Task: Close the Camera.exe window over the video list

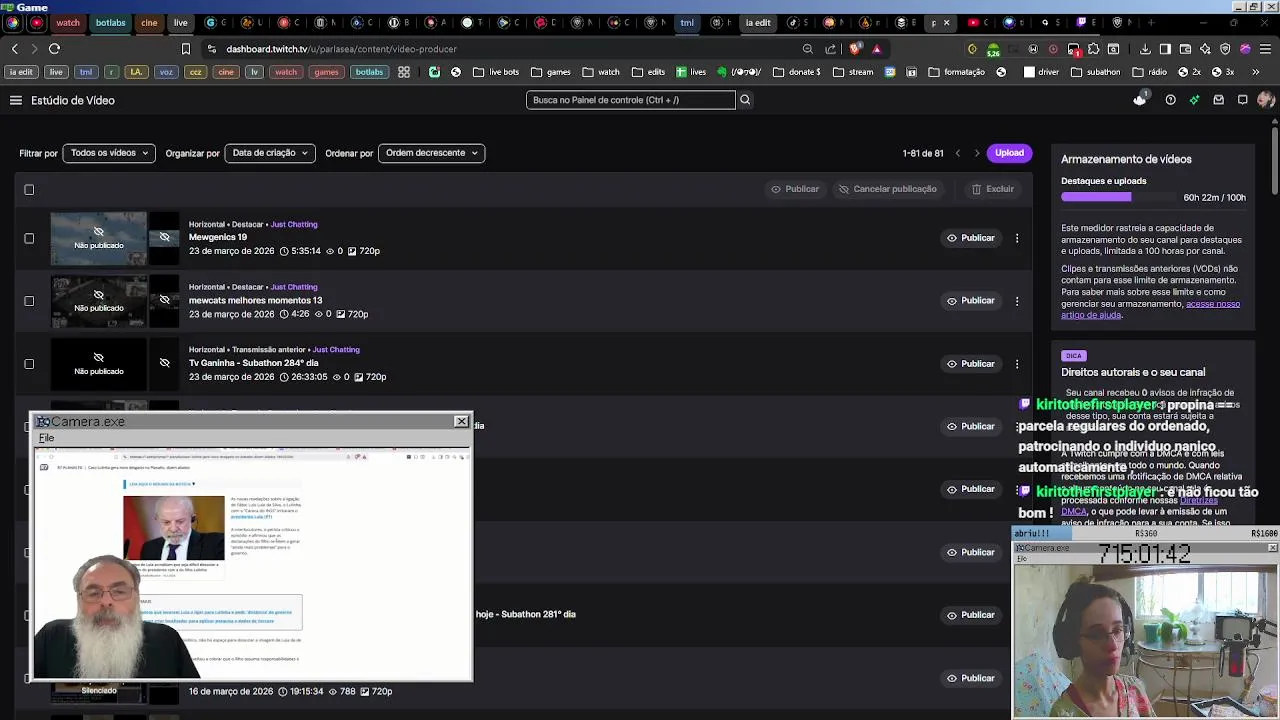Action: tap(461, 421)
